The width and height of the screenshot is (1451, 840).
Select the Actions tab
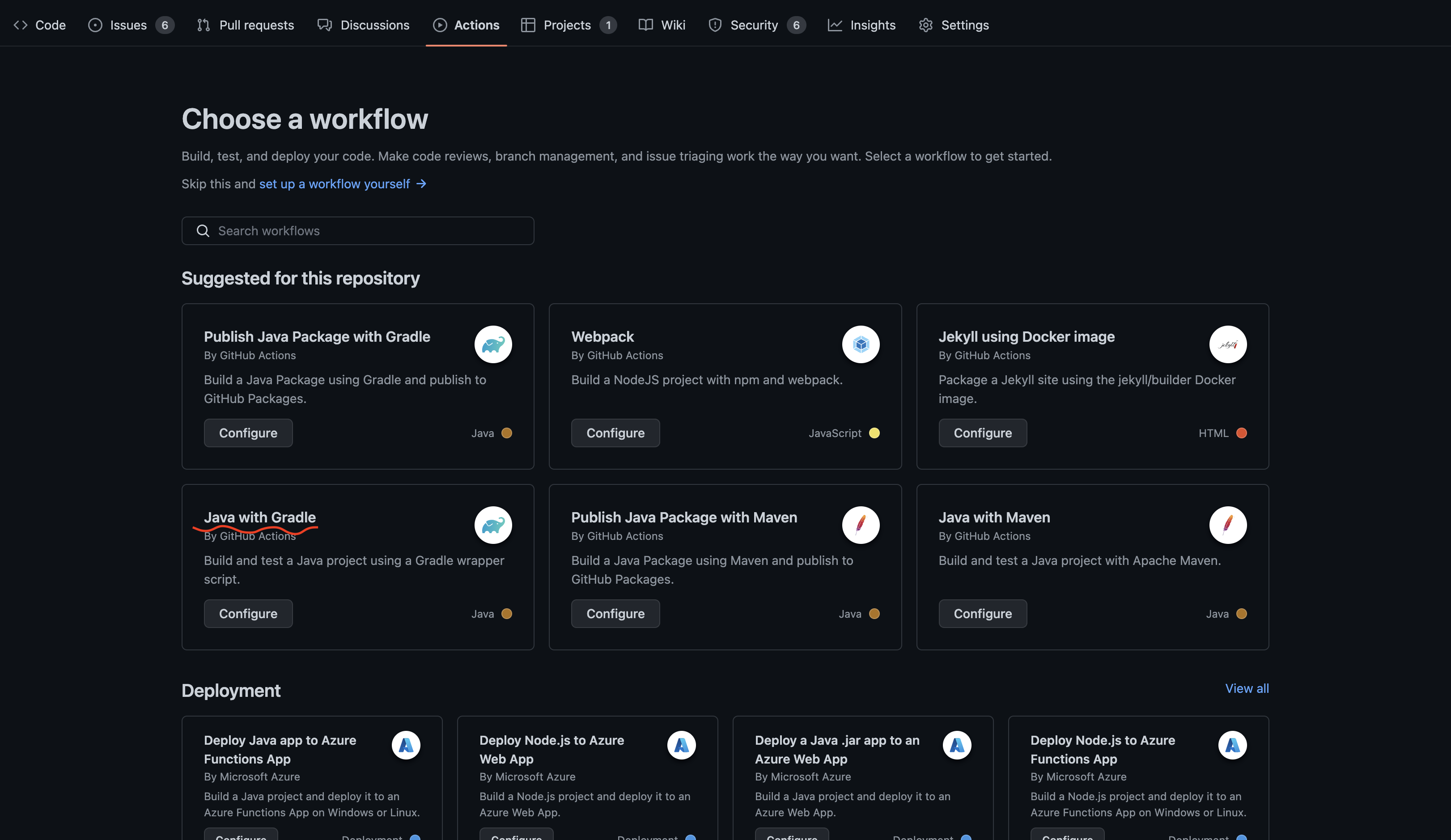(466, 25)
